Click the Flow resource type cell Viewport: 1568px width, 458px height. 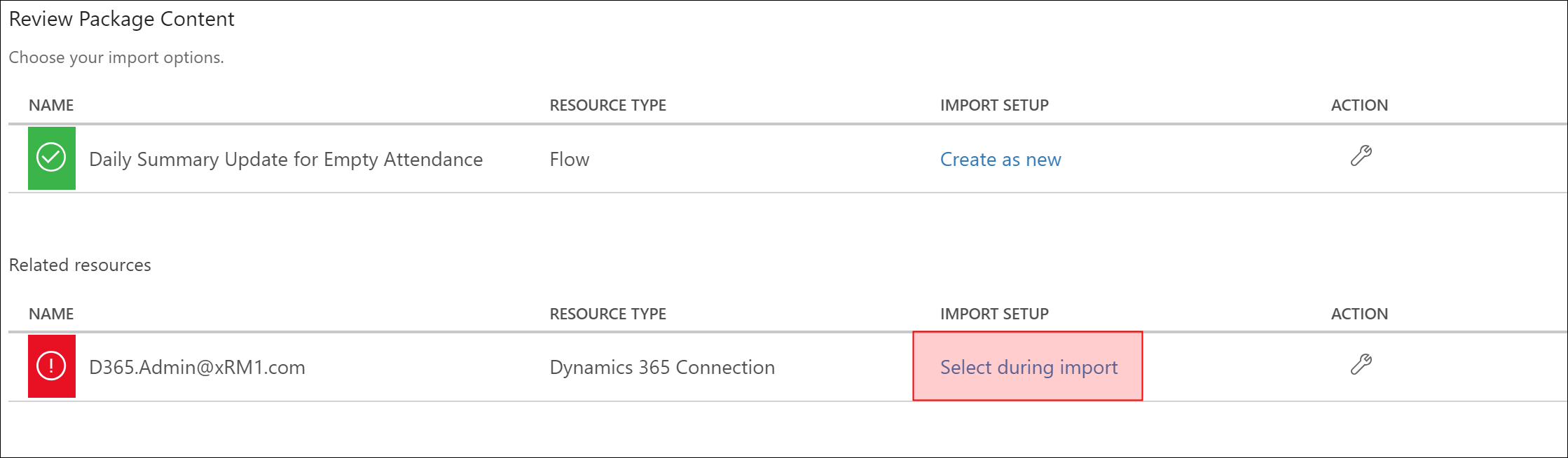[x=570, y=160]
